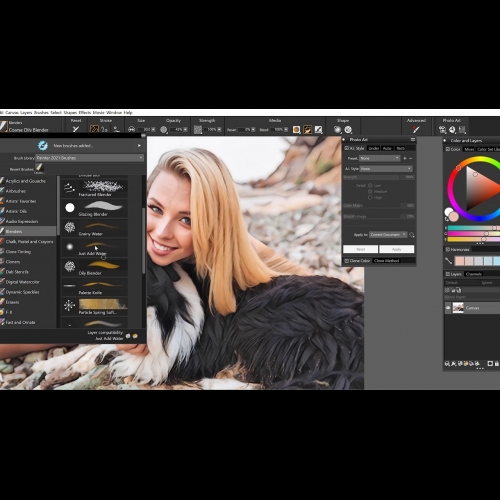Screen dimensions: 500x500
Task: Collapse the Color and Layers panel arrow
Action: pyautogui.click(x=445, y=140)
